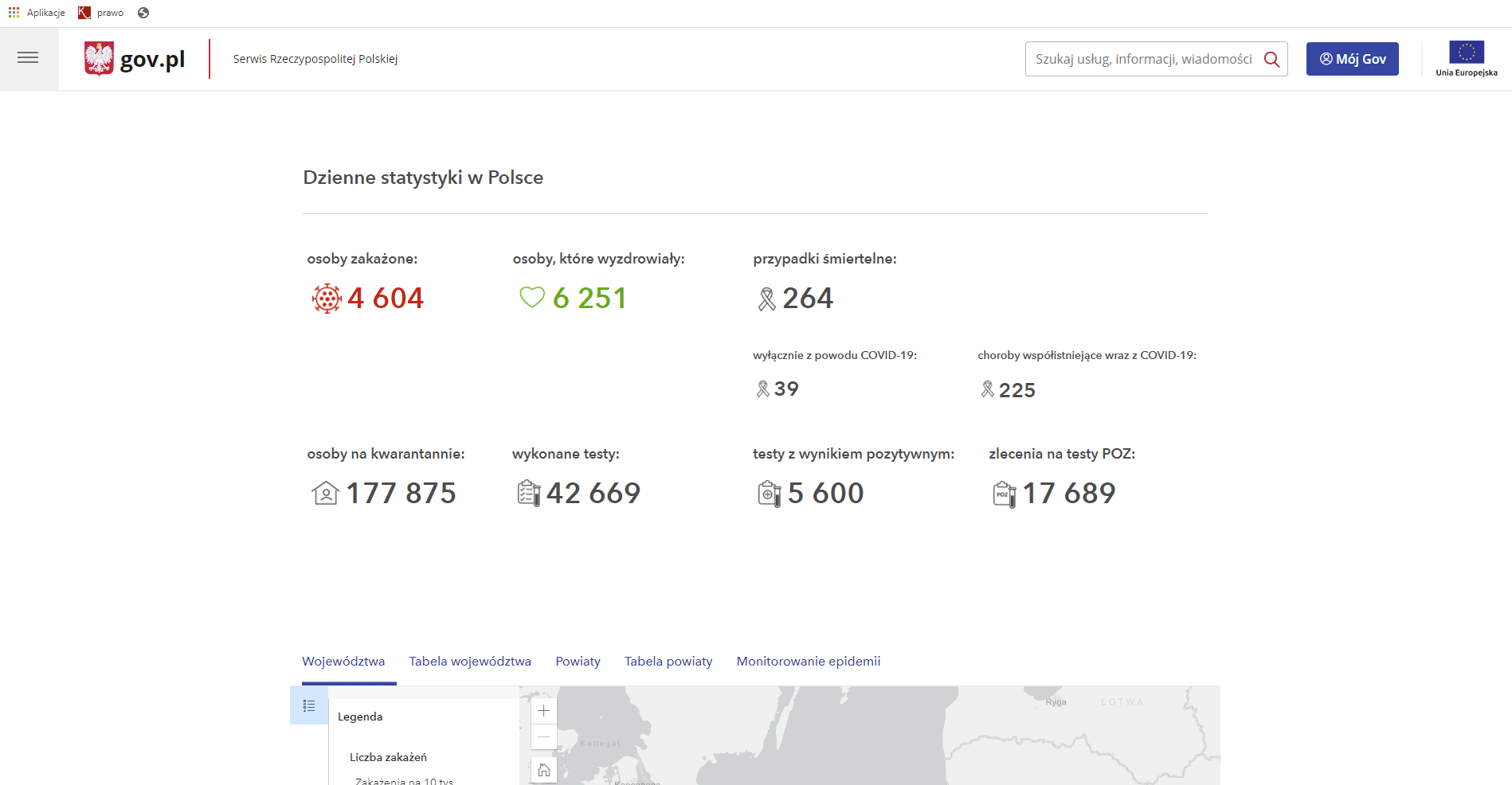Open the prawo bookmark
Viewport: 1512px width, 785px height.
tap(101, 13)
